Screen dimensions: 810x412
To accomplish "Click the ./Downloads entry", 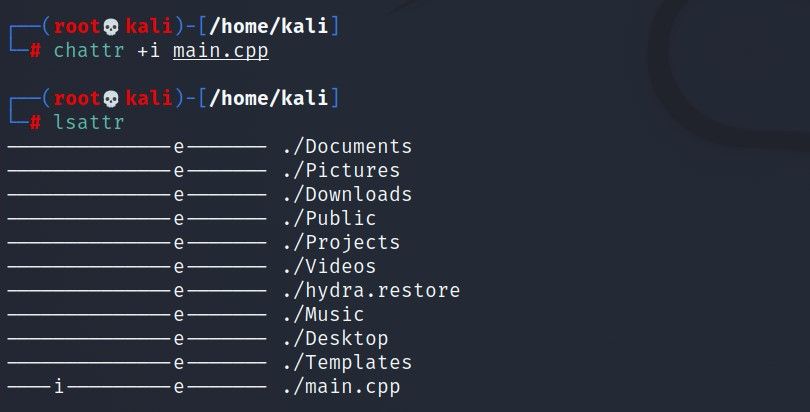I will click(346, 195).
